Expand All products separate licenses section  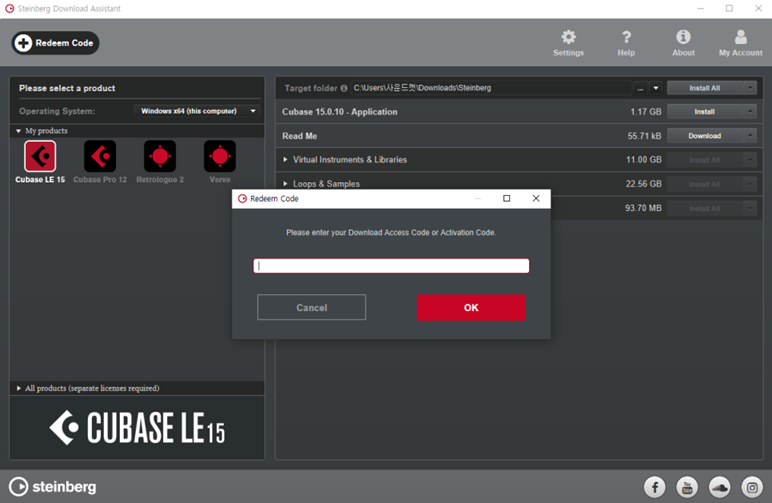click(18, 388)
